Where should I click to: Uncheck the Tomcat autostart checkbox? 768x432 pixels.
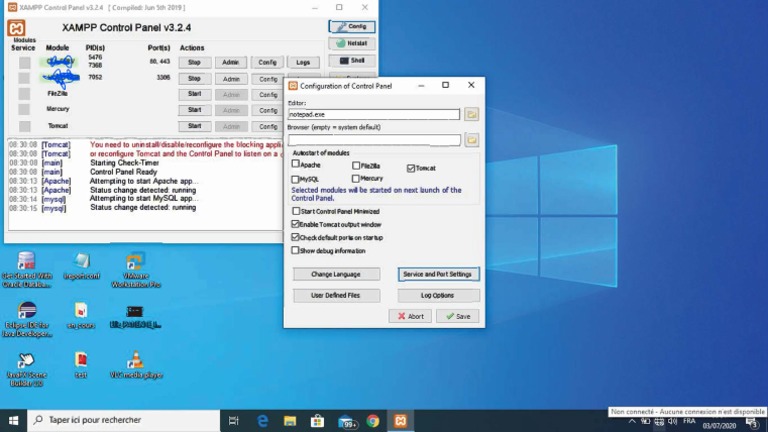pos(411,168)
